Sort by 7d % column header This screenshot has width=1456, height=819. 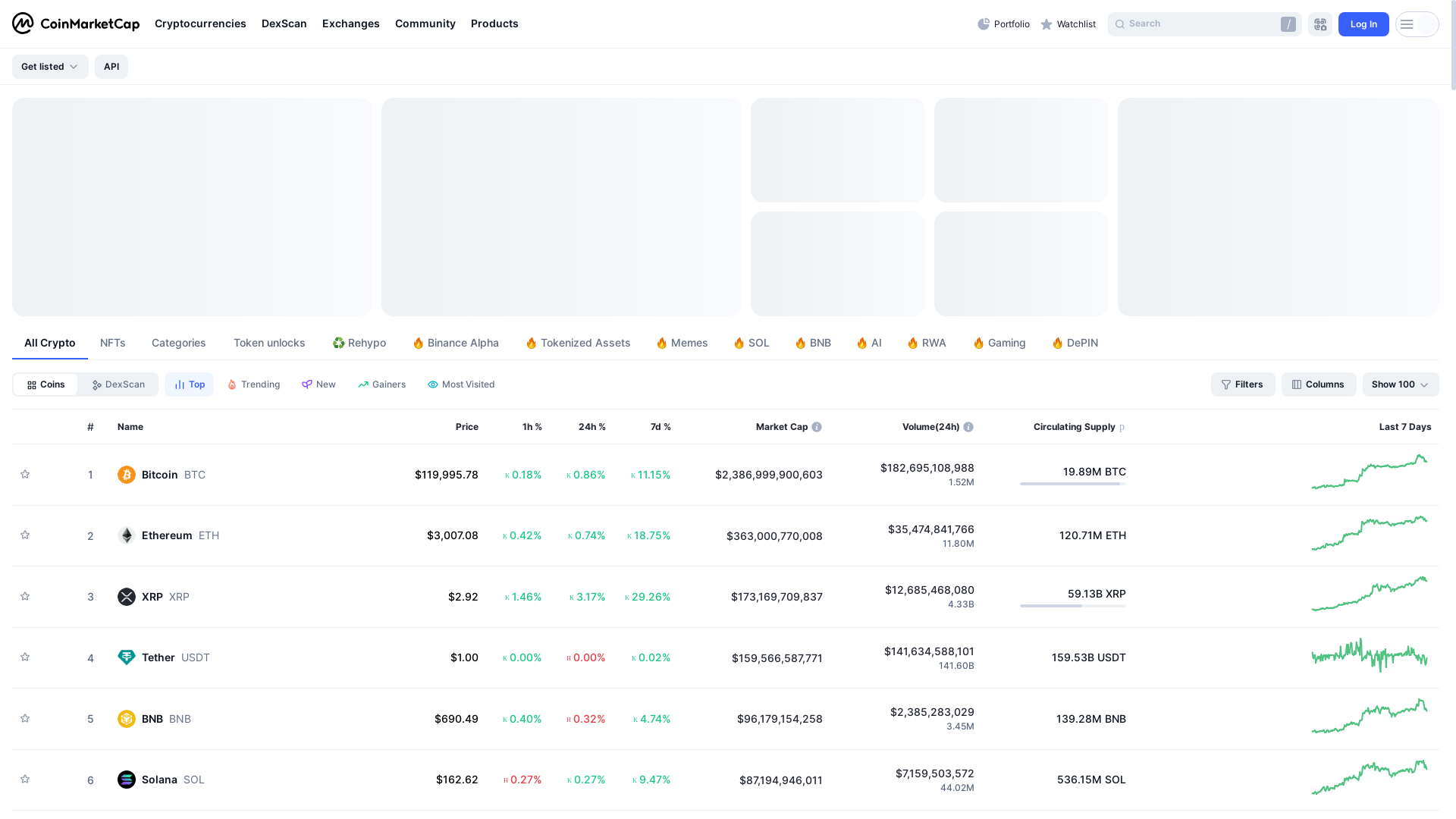click(x=661, y=427)
